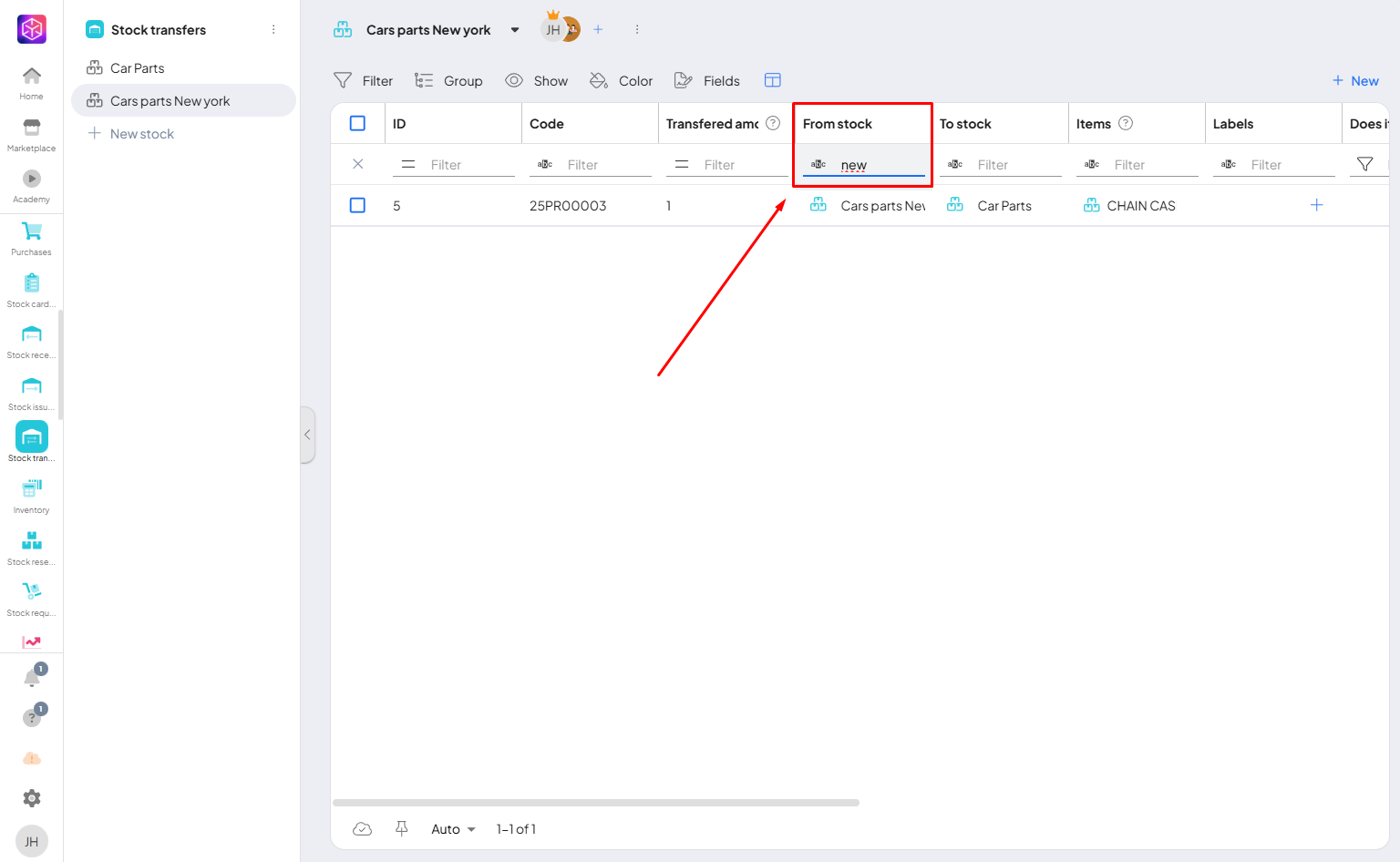The height and width of the screenshot is (862, 1400).
Task: Click the New button to add record
Action: pos(1355,80)
